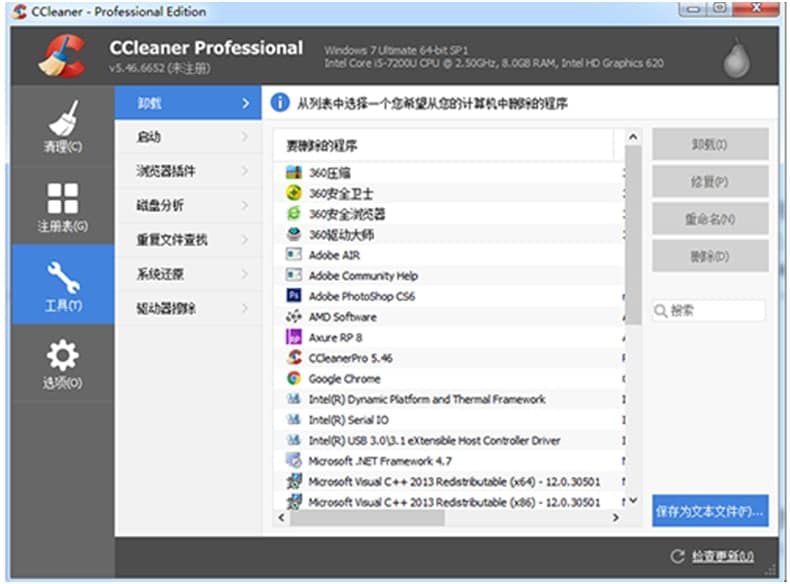Select Intel(R) Dynamic Platform entry icon
The image size is (790, 584).
(294, 399)
